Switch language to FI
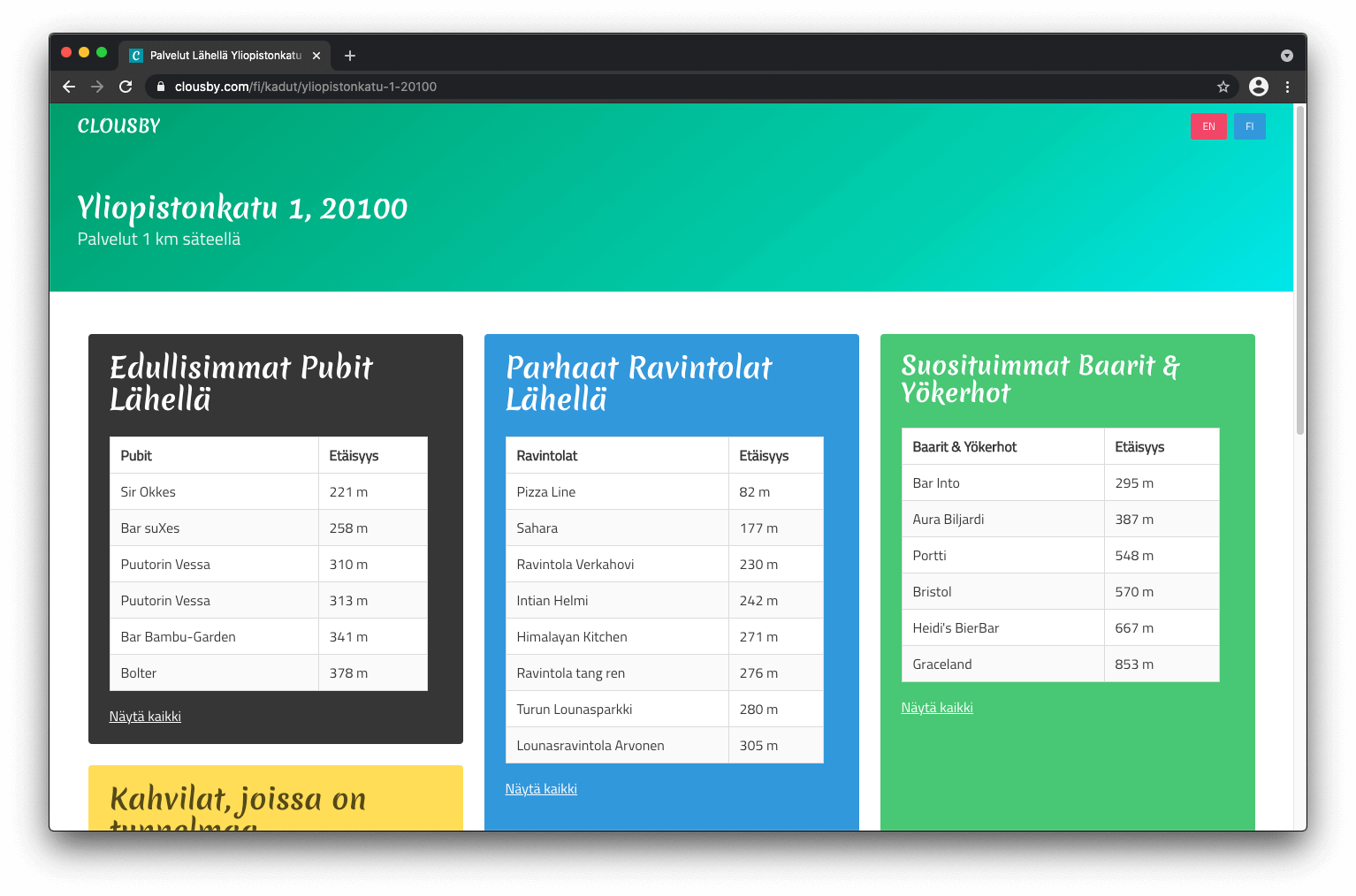Viewport: 1356px width, 896px height. click(1249, 126)
